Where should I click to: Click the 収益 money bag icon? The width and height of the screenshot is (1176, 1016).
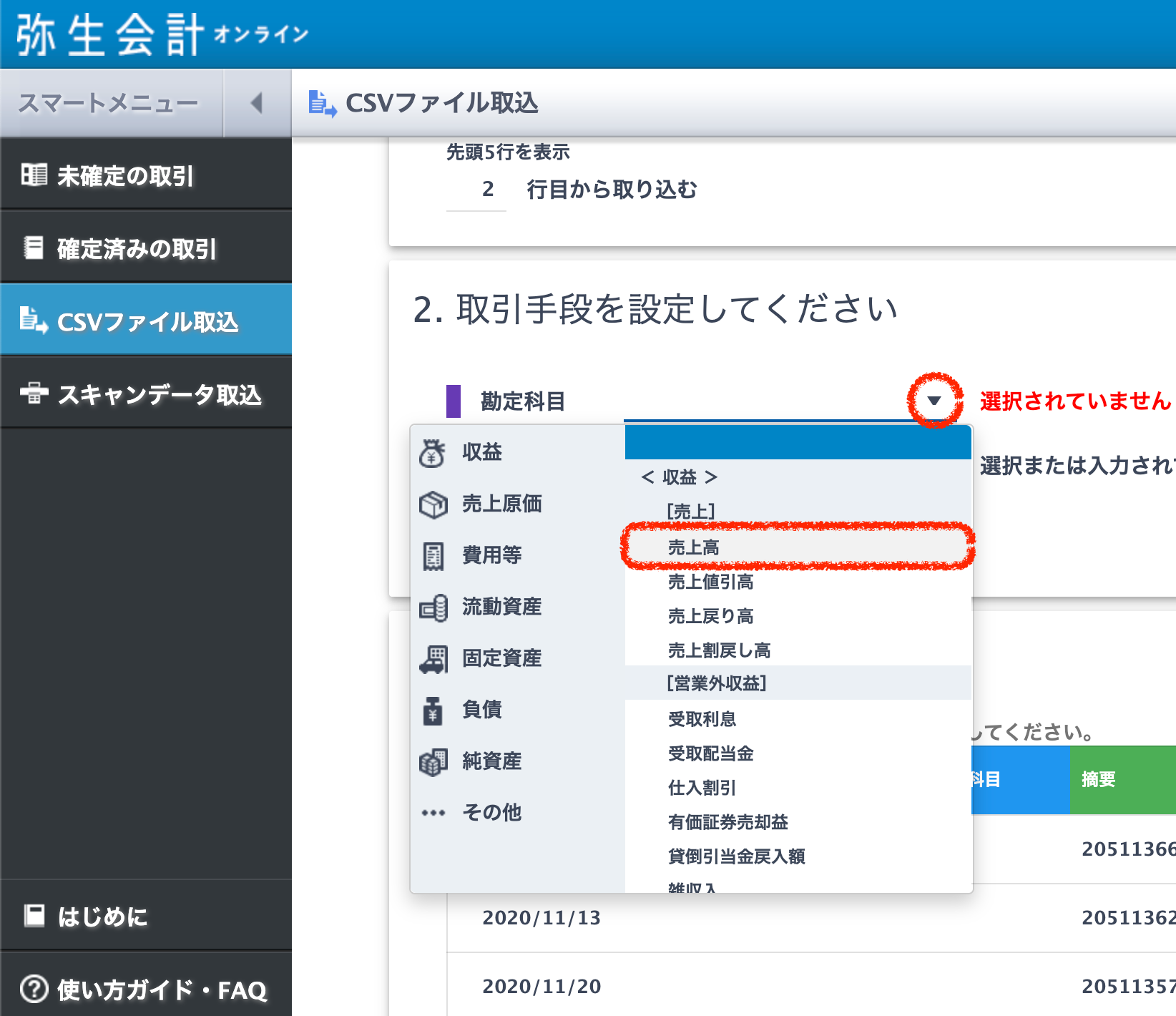432,453
